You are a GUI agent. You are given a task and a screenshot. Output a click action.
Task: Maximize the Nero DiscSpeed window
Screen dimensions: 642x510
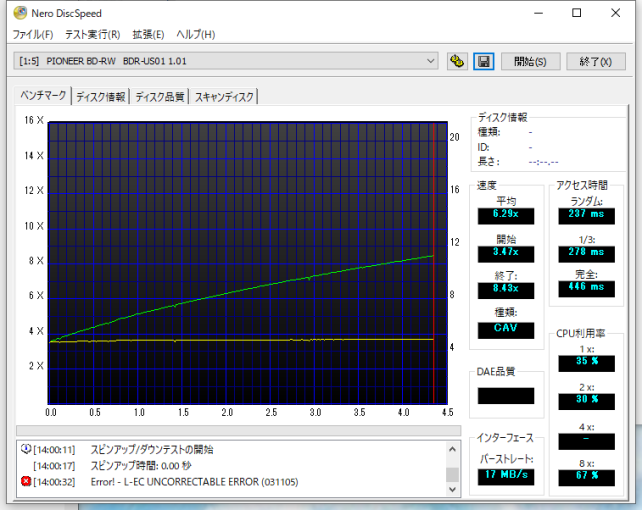click(x=576, y=13)
